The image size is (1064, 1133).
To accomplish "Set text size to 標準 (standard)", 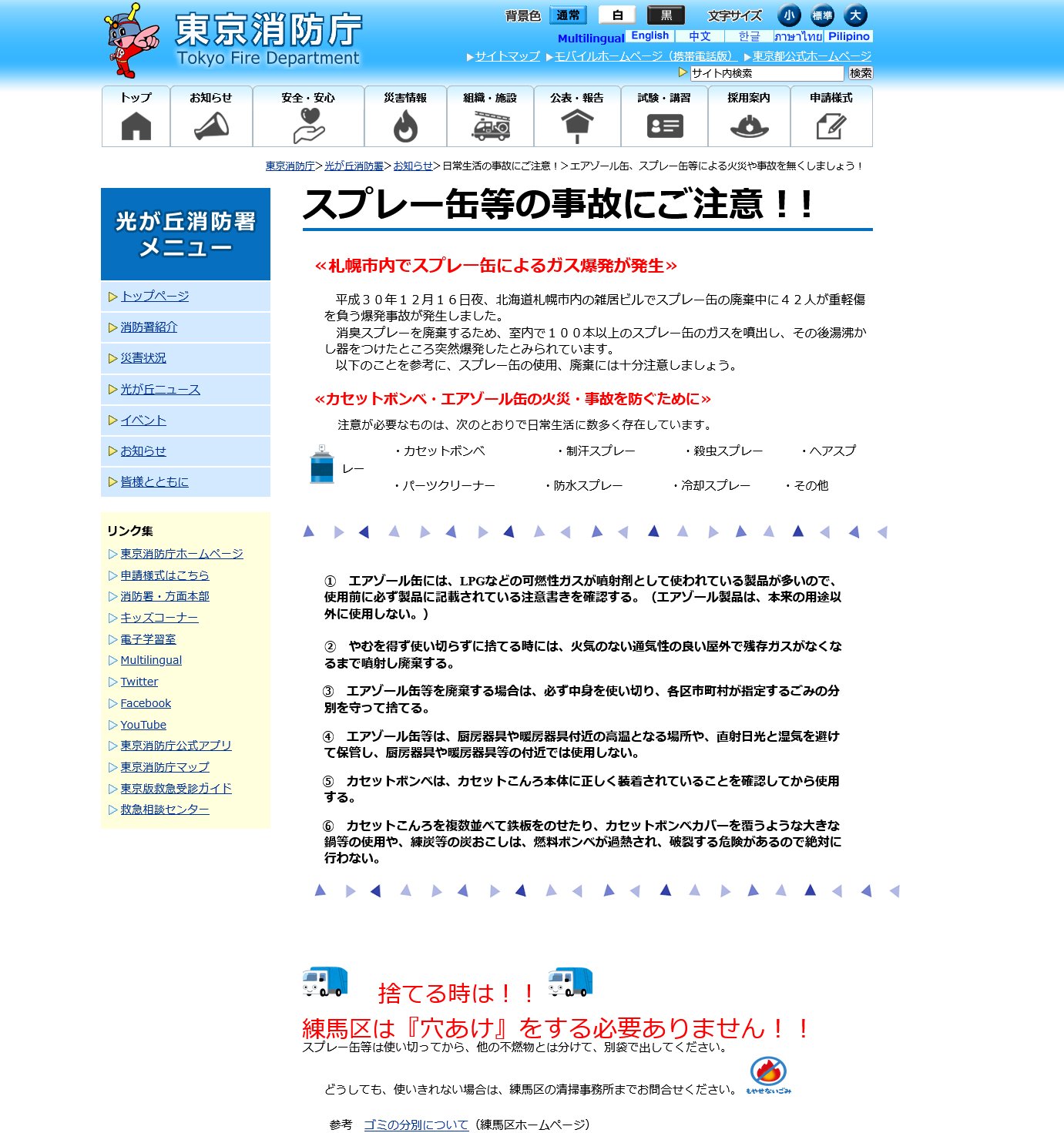I will click(x=822, y=15).
